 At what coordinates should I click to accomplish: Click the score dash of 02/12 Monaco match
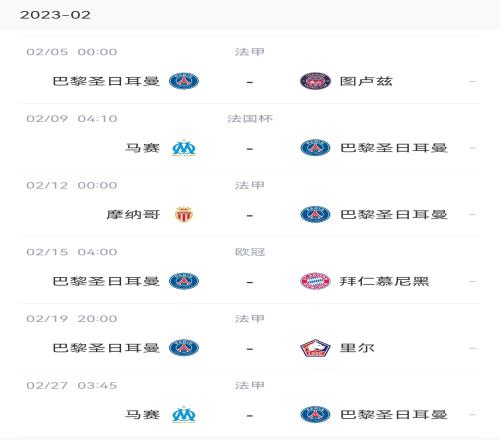tap(250, 215)
